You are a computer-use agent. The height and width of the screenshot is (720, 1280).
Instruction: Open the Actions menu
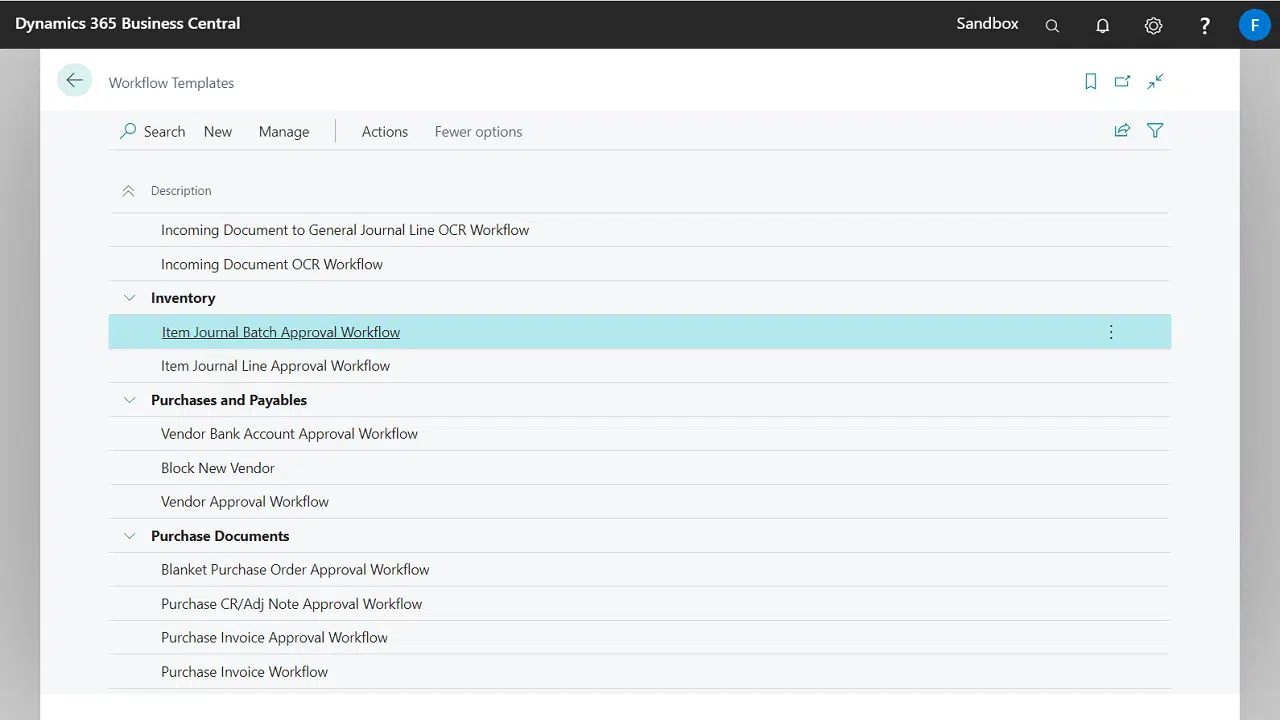[385, 131]
